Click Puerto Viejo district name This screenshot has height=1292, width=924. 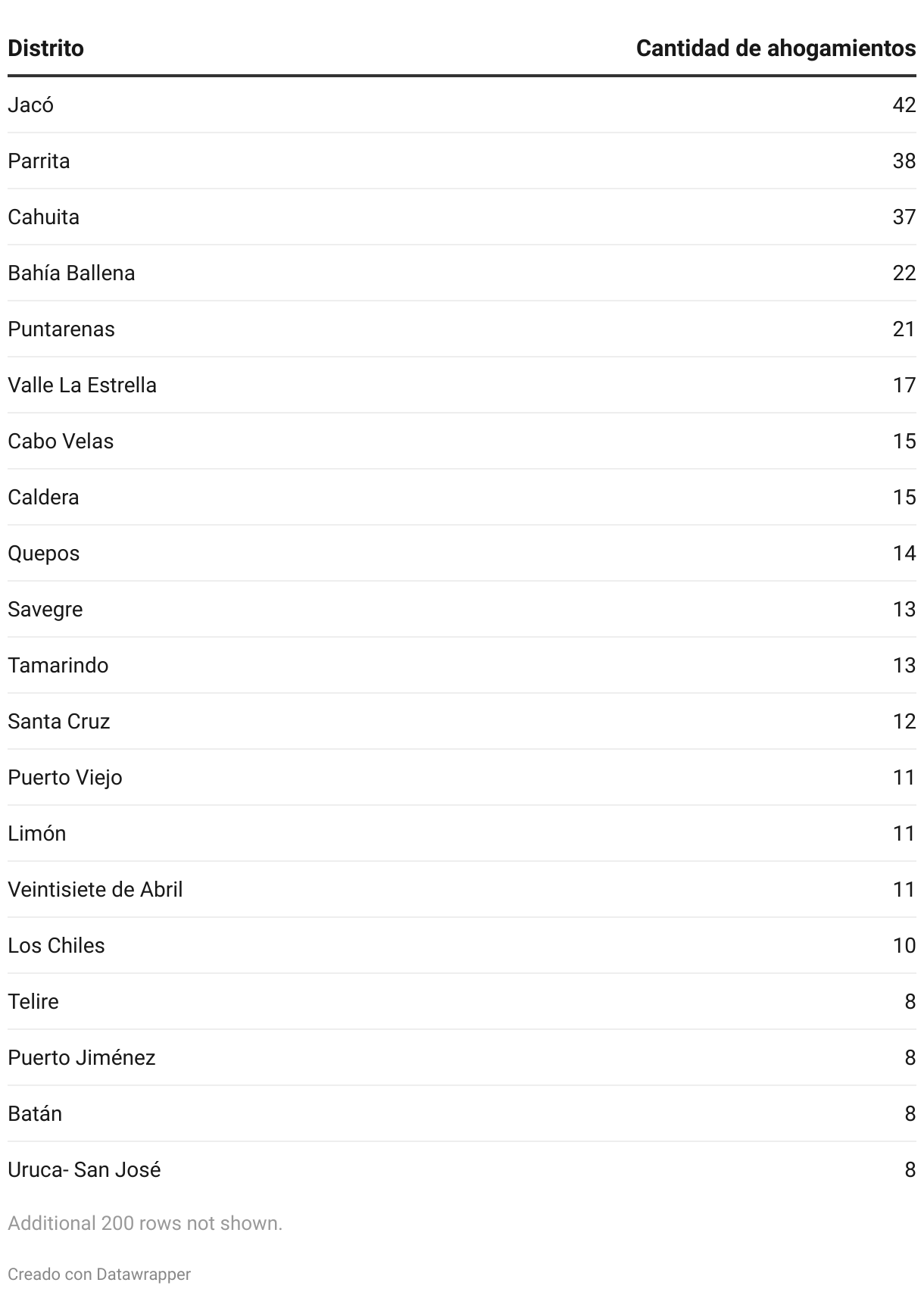point(64,777)
